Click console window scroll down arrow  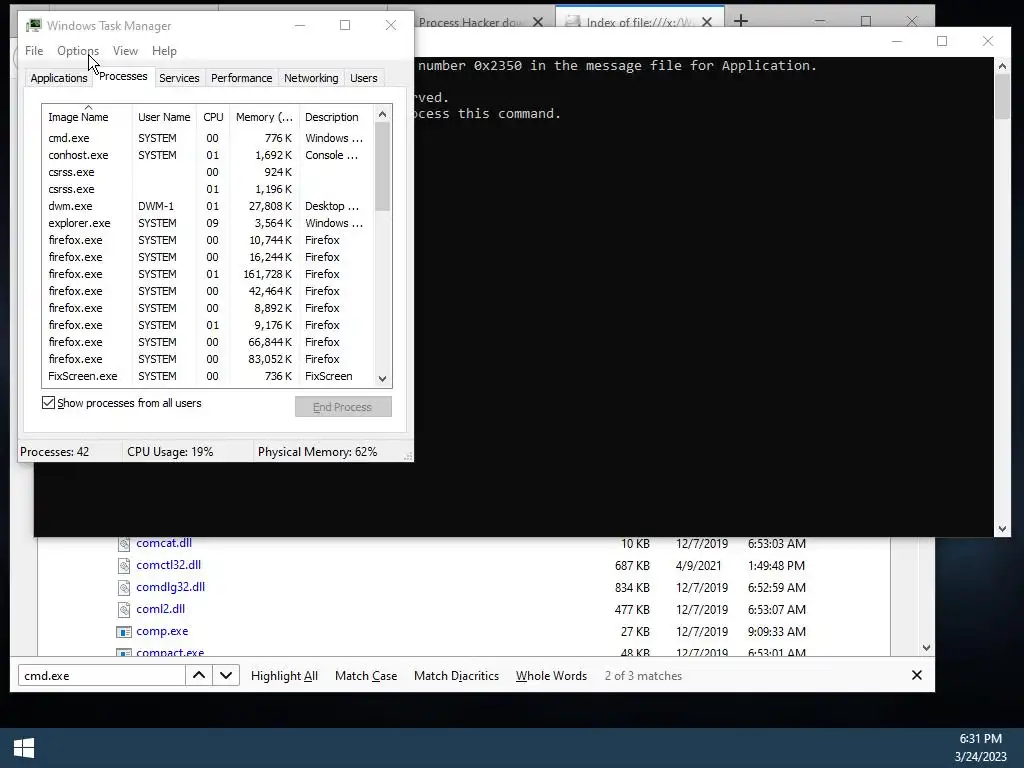(1002, 529)
